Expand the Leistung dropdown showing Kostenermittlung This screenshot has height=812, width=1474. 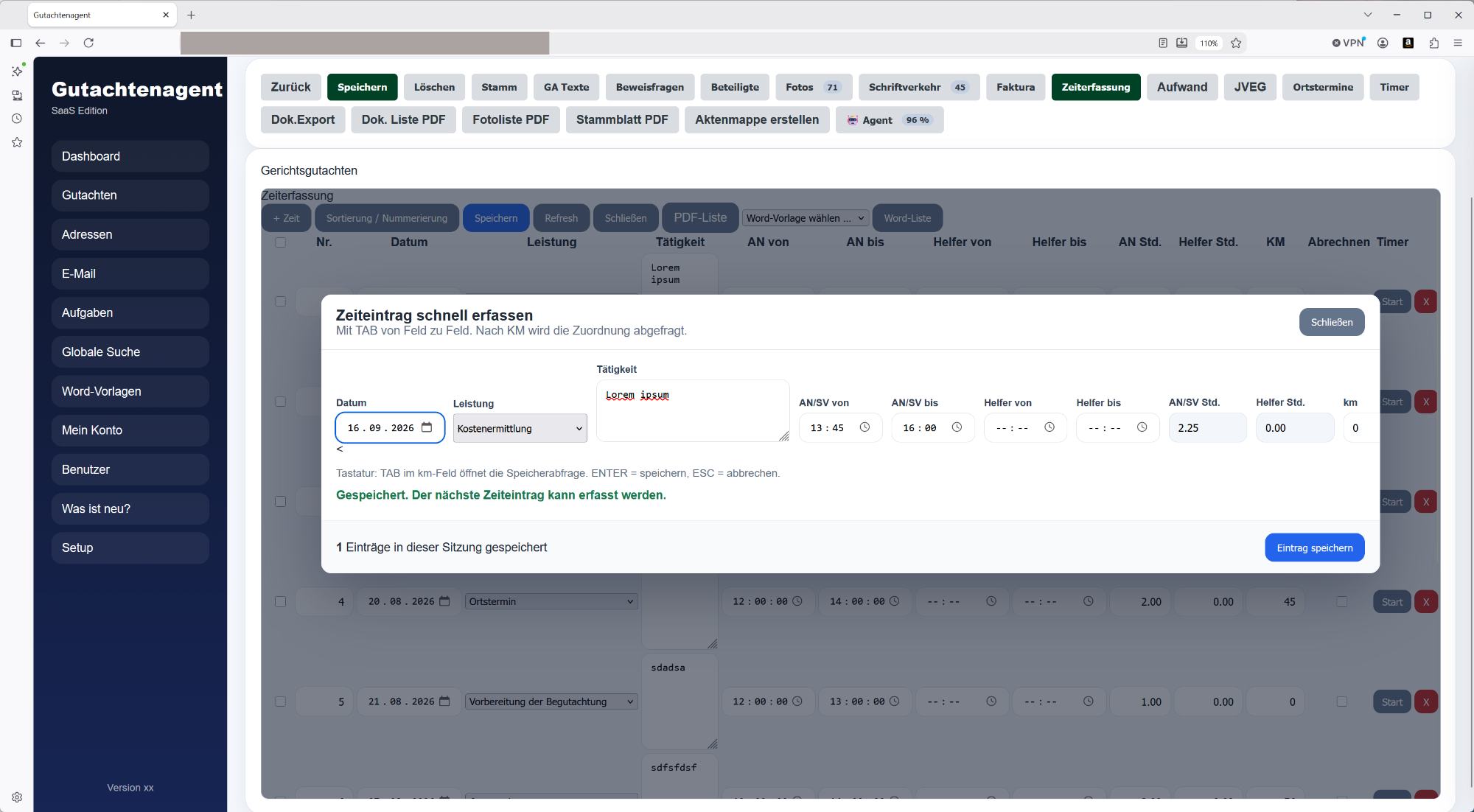pos(520,428)
